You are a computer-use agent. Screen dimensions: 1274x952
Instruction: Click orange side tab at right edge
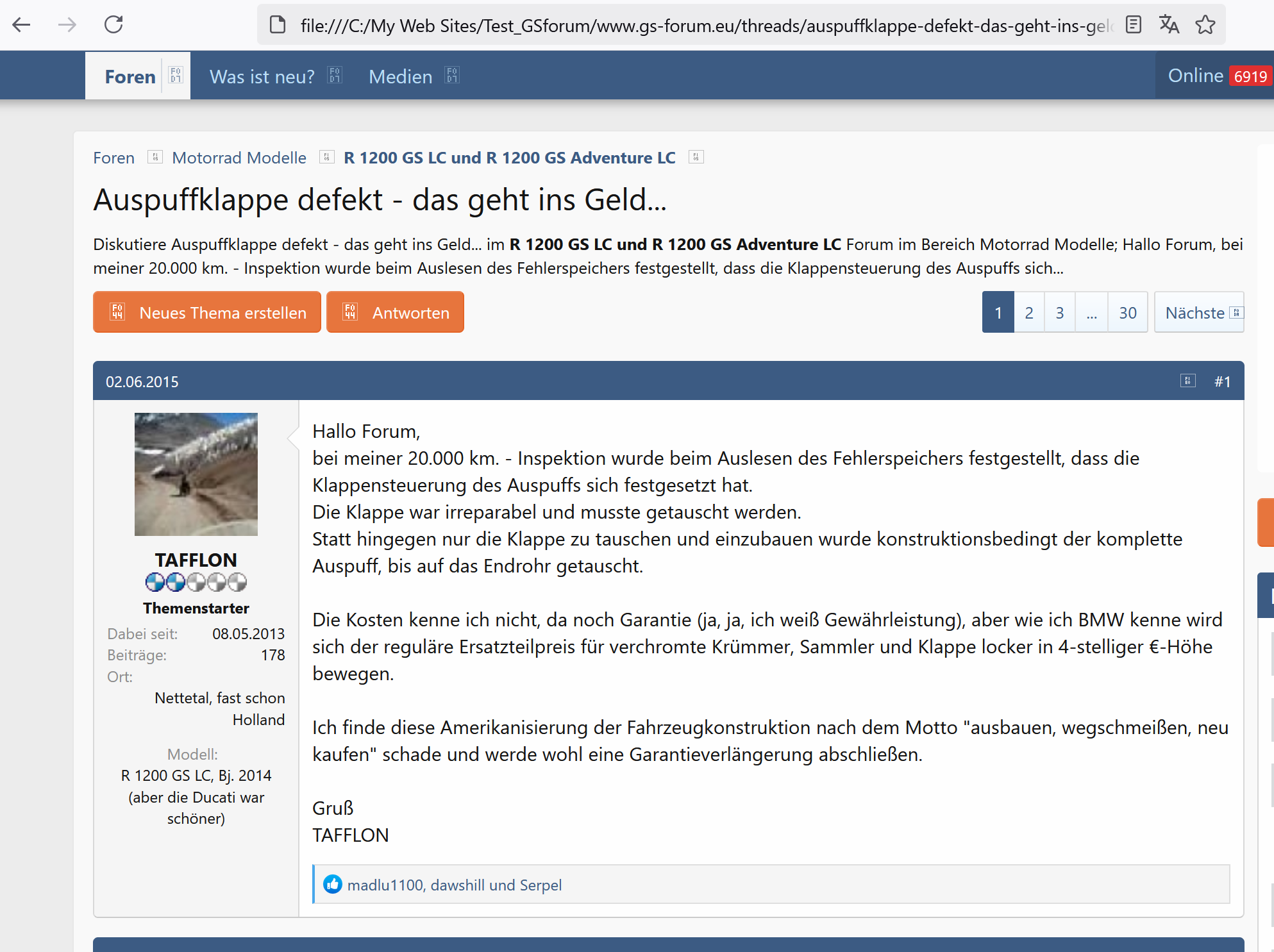tap(1266, 522)
